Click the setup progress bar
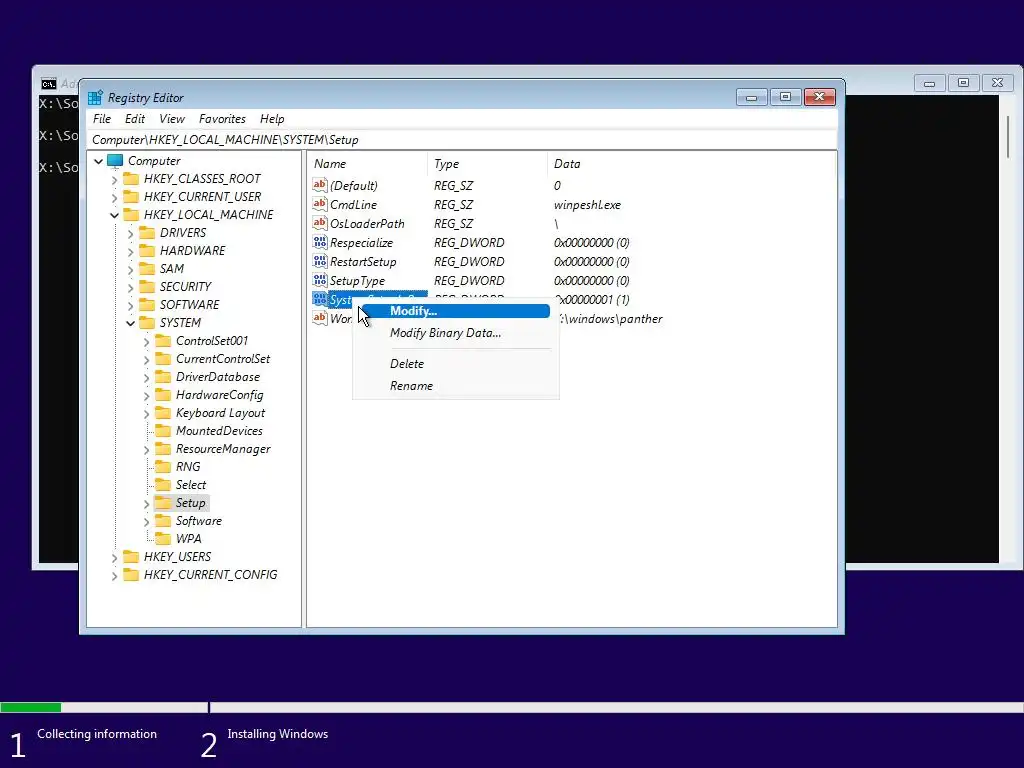1024x768 pixels. pos(512,707)
